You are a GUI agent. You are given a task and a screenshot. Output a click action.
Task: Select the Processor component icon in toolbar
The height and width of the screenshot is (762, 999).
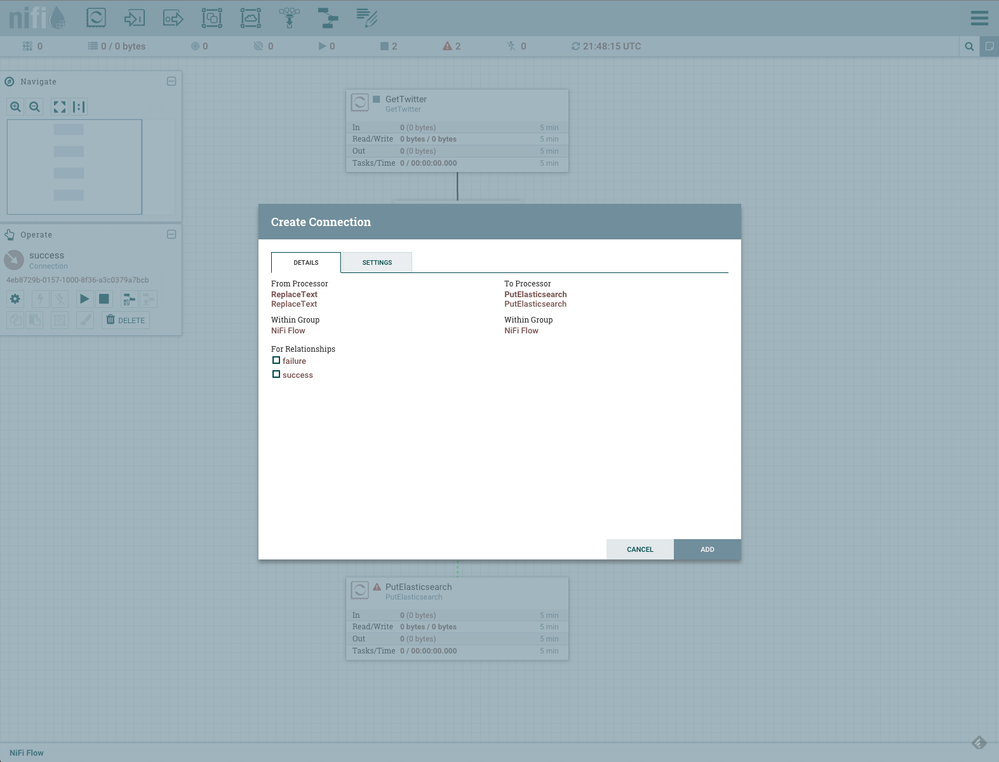point(96,17)
